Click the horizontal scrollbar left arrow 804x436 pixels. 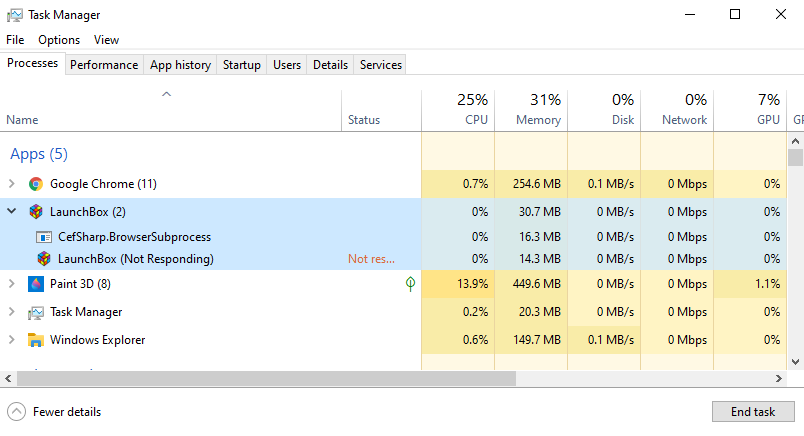(8, 379)
